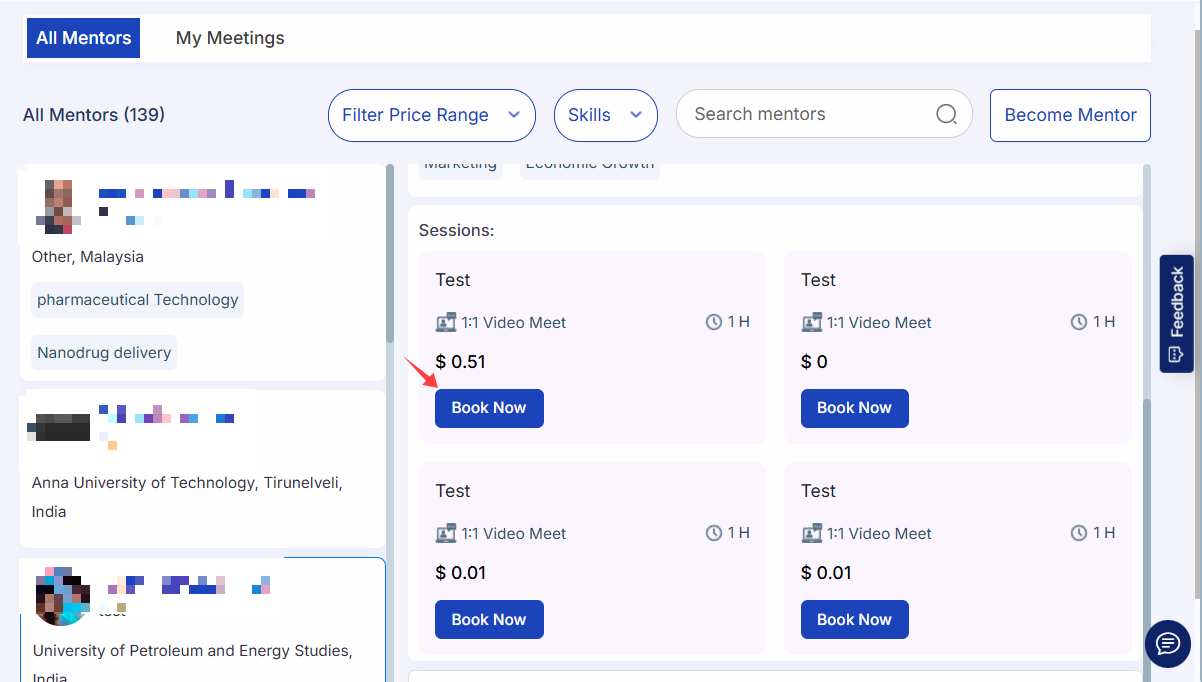Select the pharmaceutical Technology skill tag
The image size is (1202, 682).
click(x=138, y=300)
